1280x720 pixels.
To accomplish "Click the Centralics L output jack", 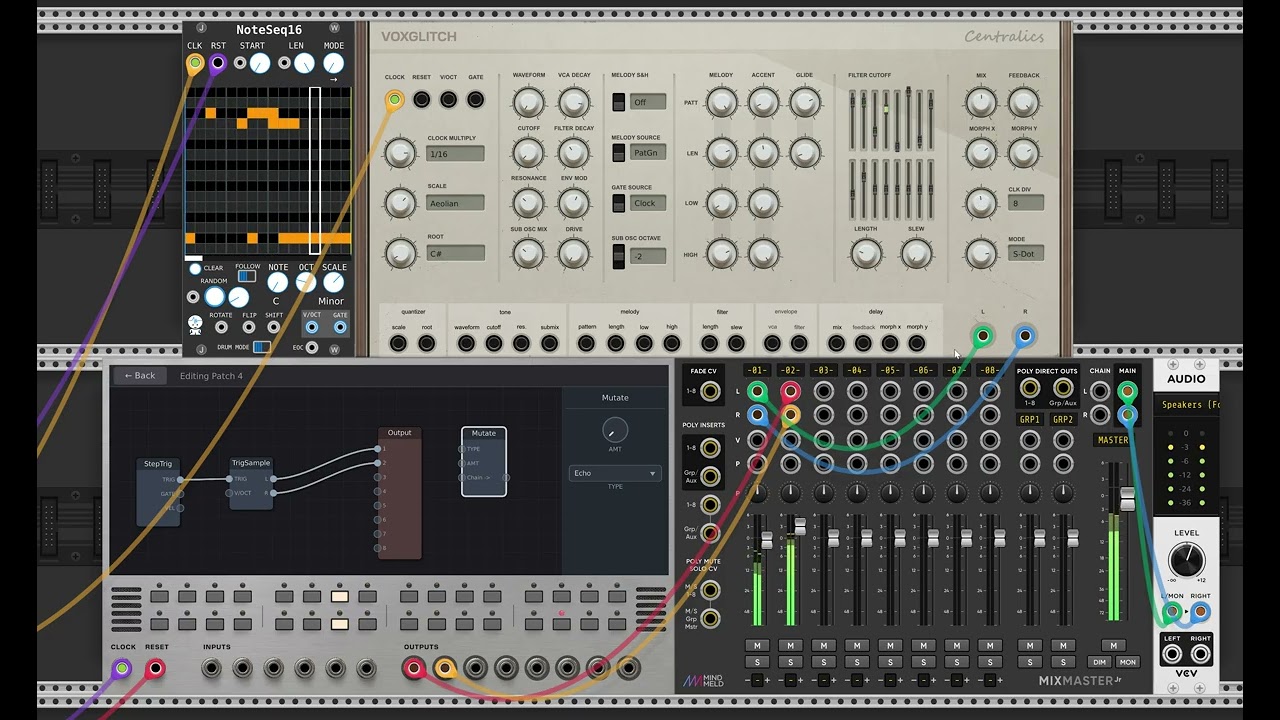I will pyautogui.click(x=982, y=336).
